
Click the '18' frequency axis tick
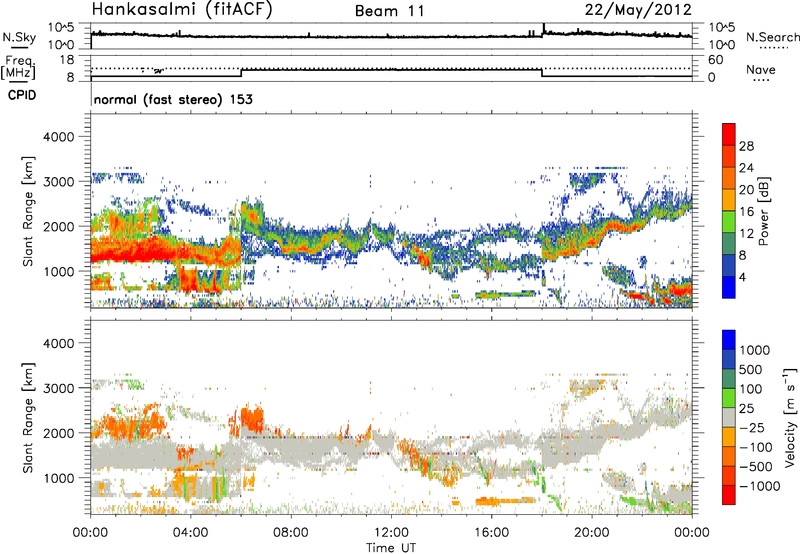(x=66, y=59)
